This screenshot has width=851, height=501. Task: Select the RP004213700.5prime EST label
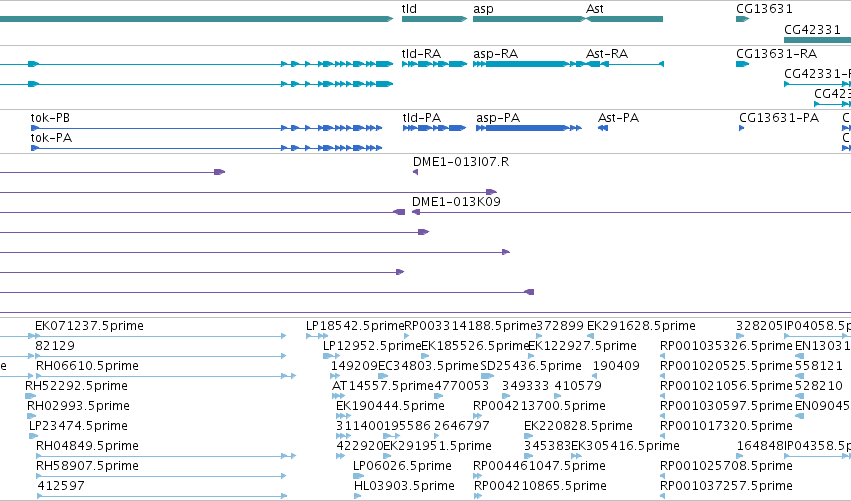[x=539, y=407]
